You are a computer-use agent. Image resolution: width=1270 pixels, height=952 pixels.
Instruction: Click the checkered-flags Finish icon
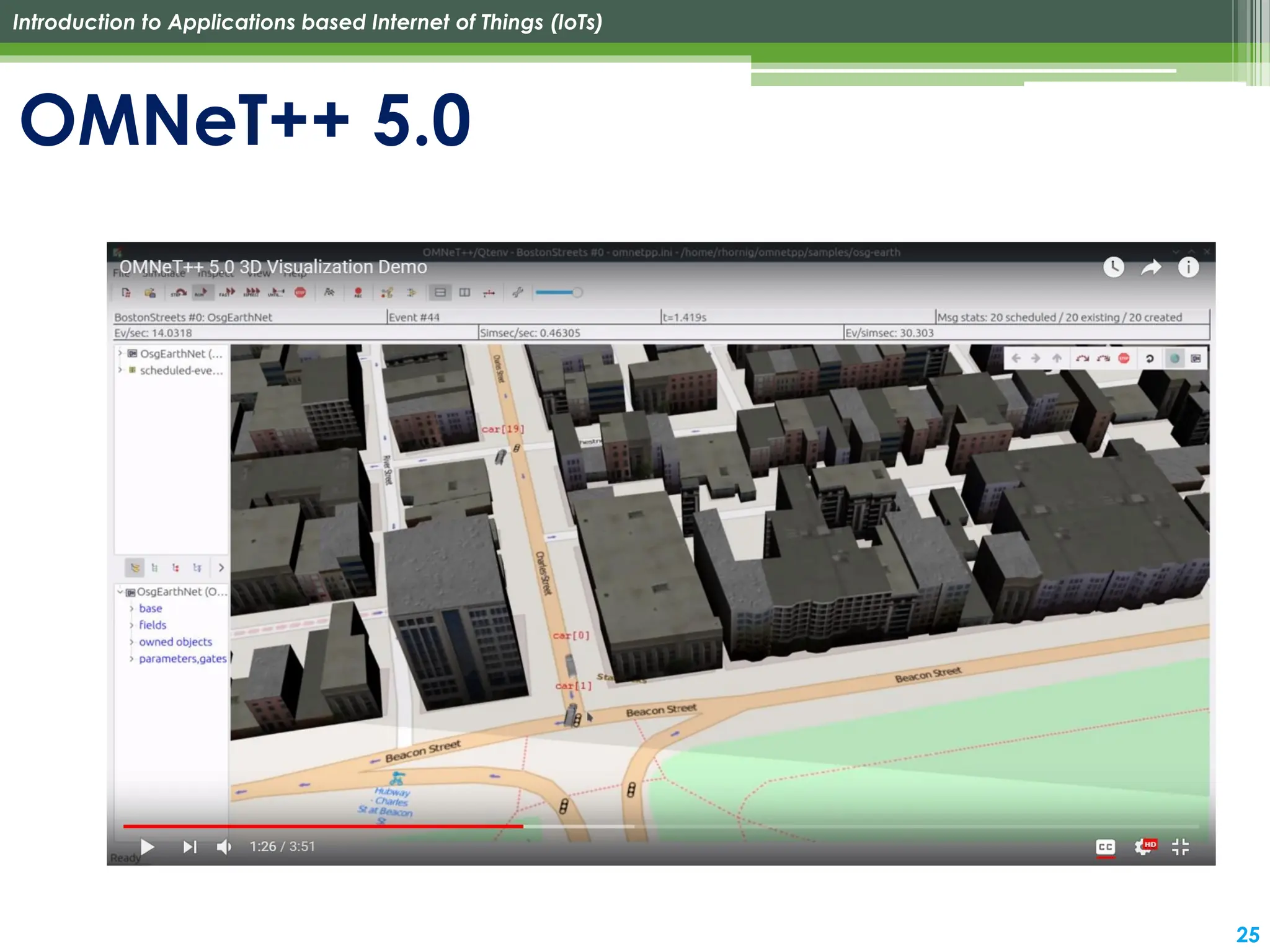(x=329, y=293)
